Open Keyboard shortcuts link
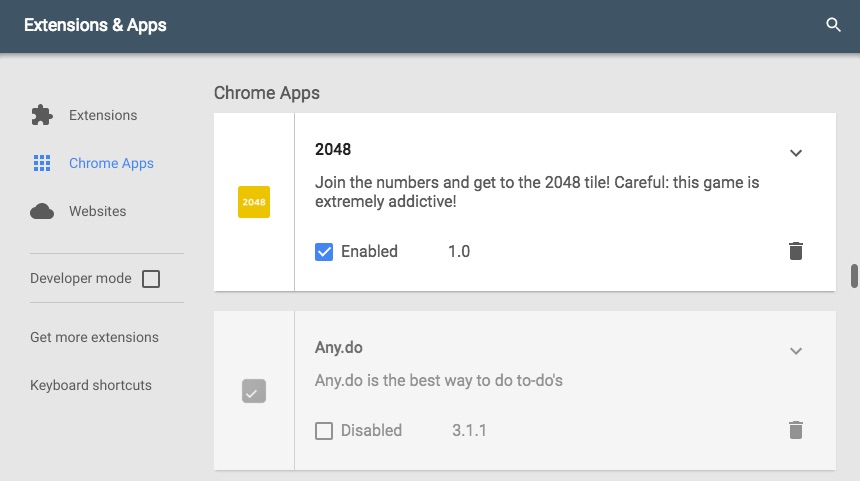This screenshot has width=860, height=481. pyautogui.click(x=91, y=385)
